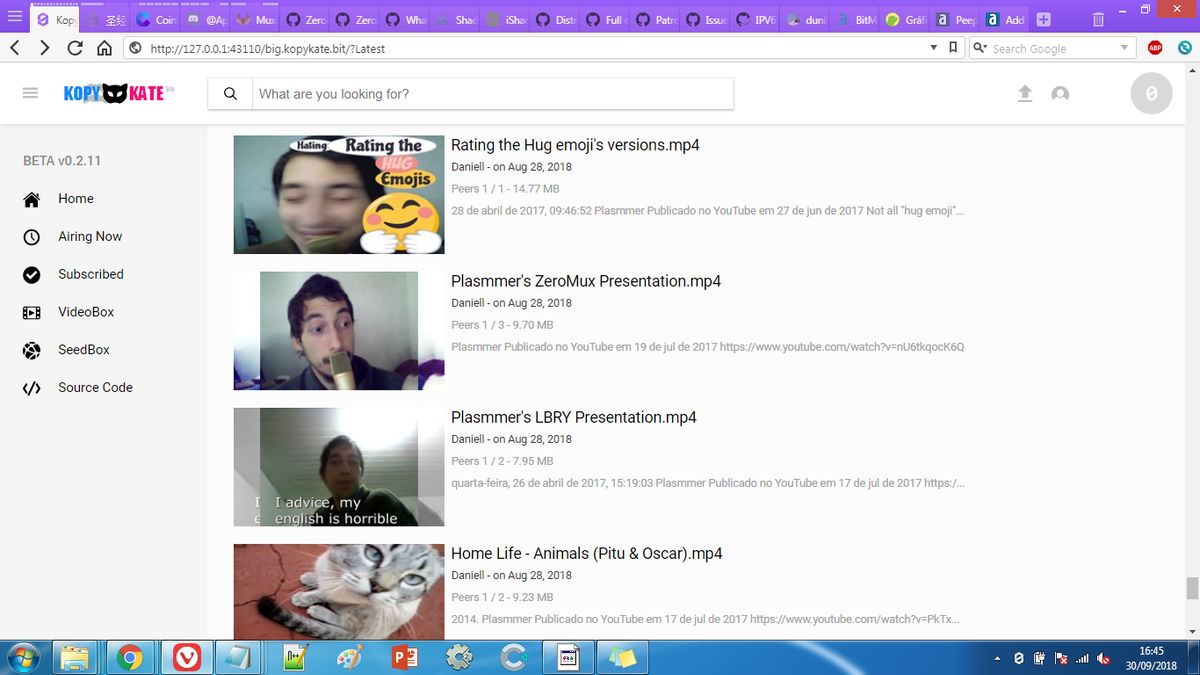Open the hamburger navigation menu

point(30,92)
